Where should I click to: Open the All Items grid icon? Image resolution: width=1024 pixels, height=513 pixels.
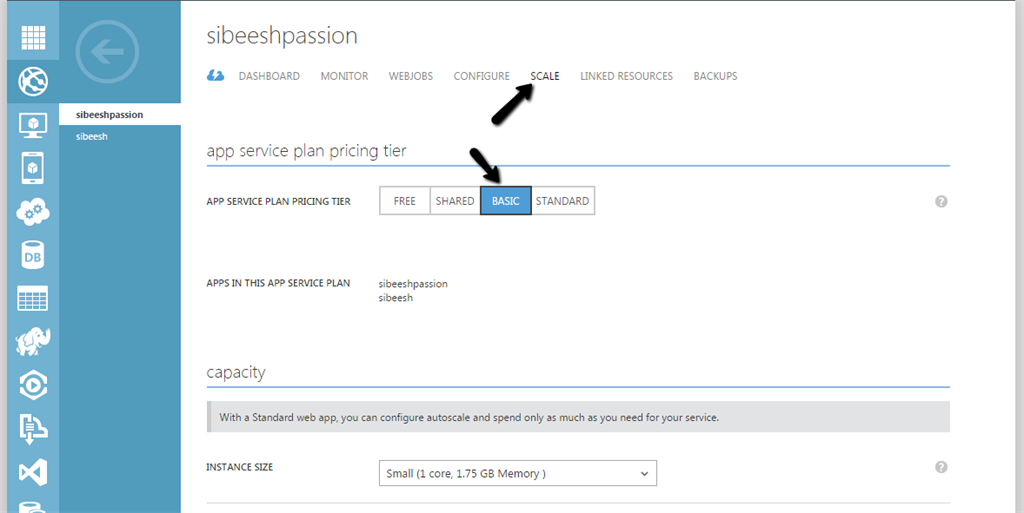point(33,36)
